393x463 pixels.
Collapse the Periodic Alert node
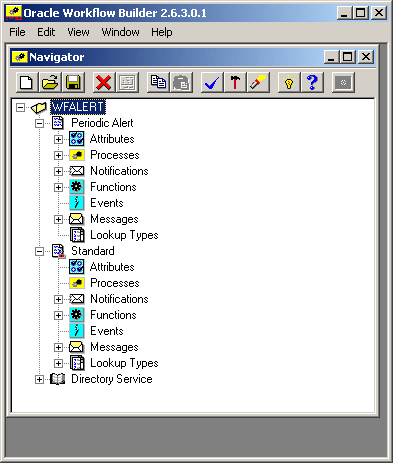coord(39,123)
